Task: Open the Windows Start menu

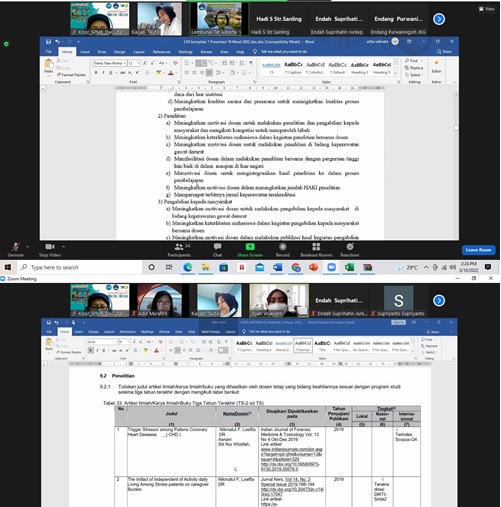Action: click(x=8, y=267)
